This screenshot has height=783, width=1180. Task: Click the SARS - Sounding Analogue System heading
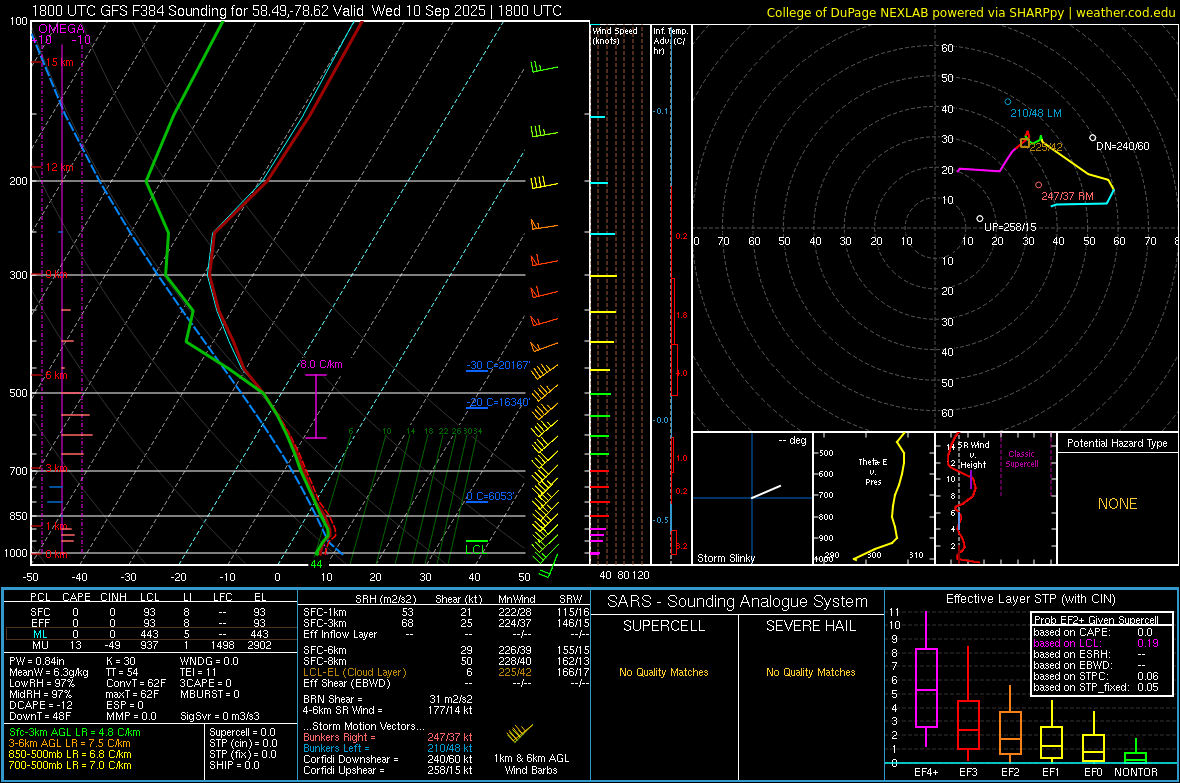click(737, 602)
